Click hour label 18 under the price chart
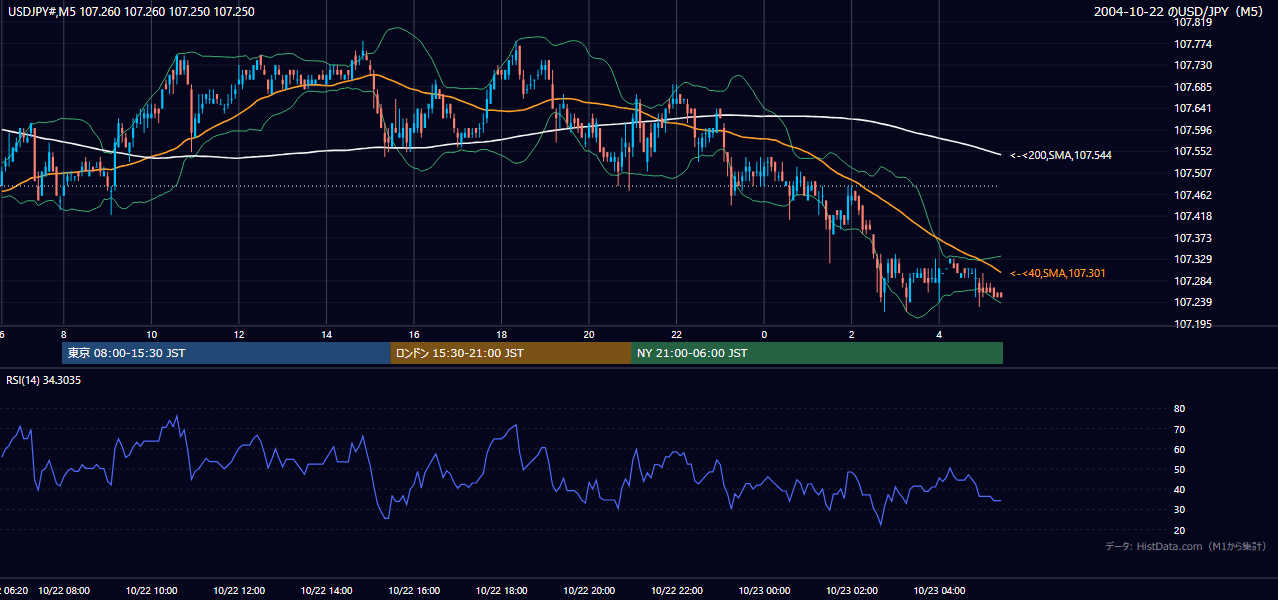The image size is (1278, 600). pyautogui.click(x=502, y=334)
